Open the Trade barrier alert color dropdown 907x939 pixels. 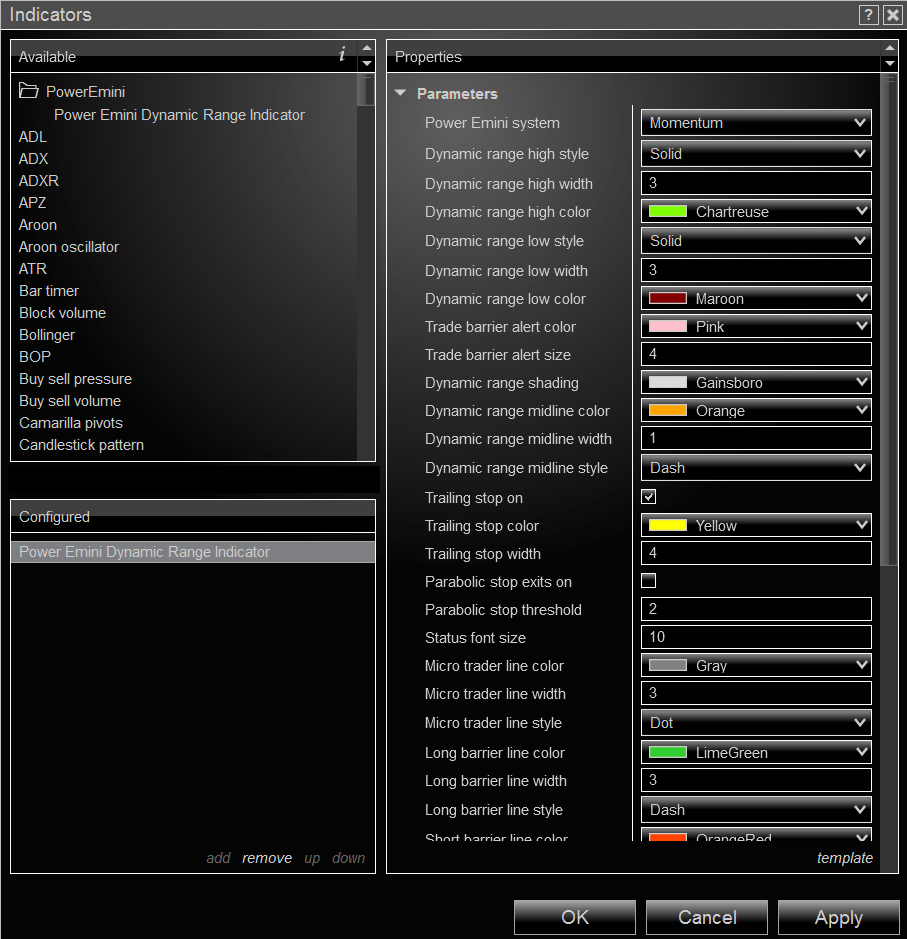coord(756,326)
